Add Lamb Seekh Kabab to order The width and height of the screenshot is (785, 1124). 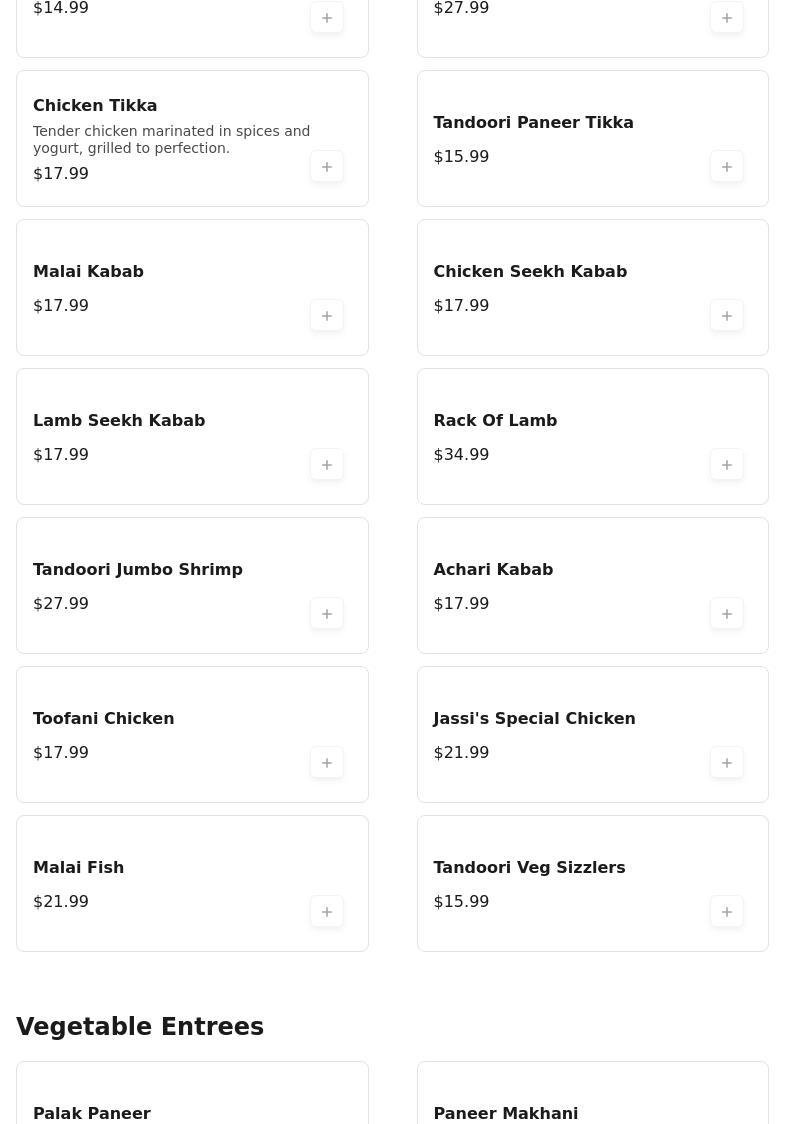tap(327, 465)
